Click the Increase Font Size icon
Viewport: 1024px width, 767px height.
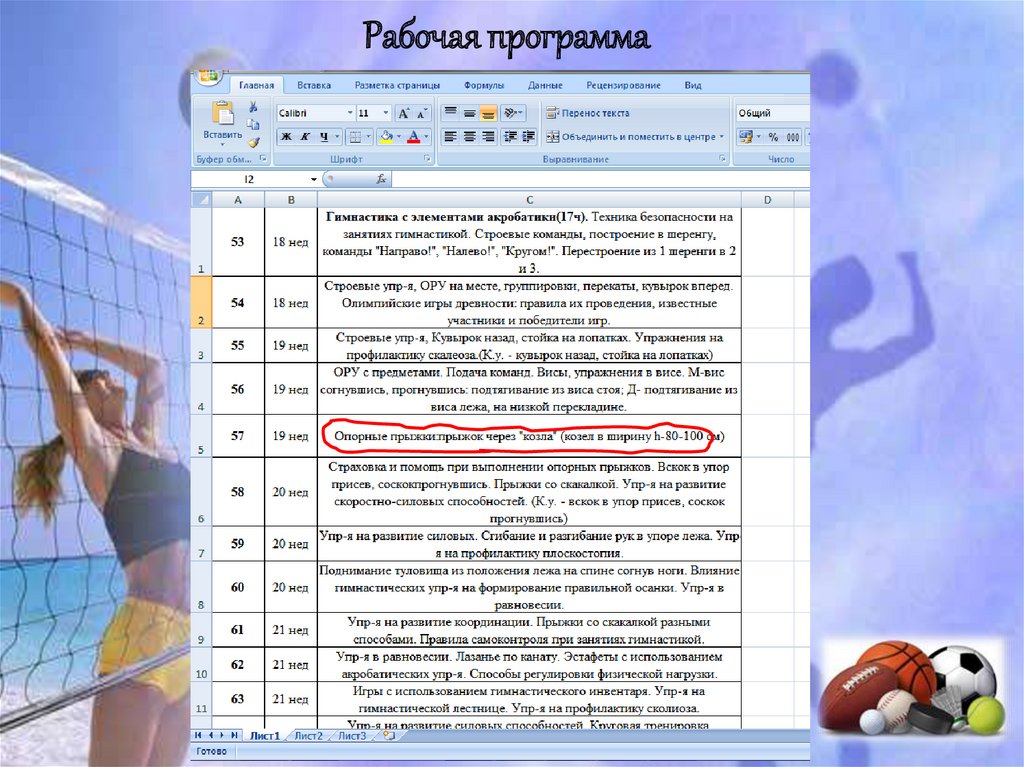[404, 114]
